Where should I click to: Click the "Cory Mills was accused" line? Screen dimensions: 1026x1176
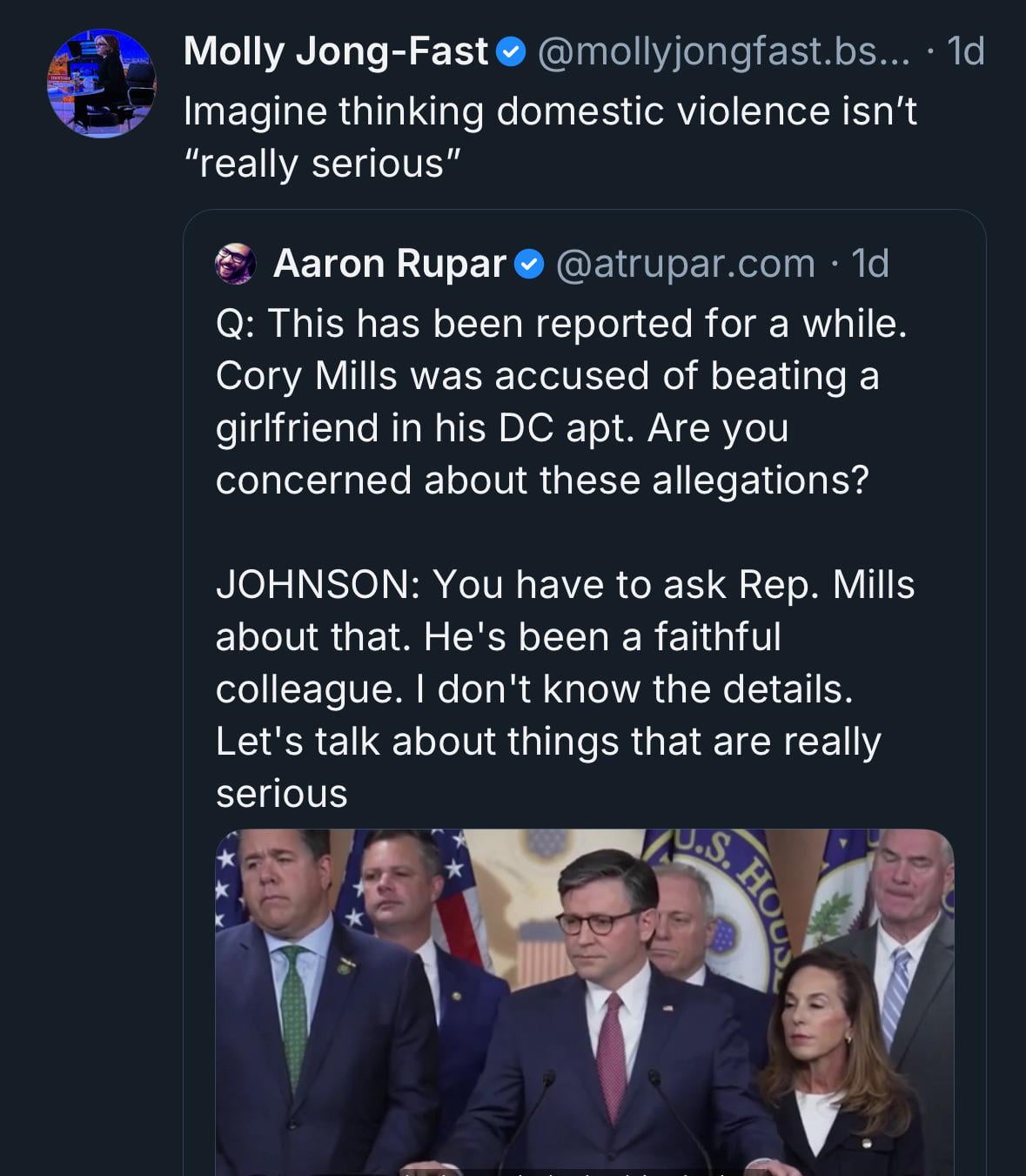click(x=547, y=376)
